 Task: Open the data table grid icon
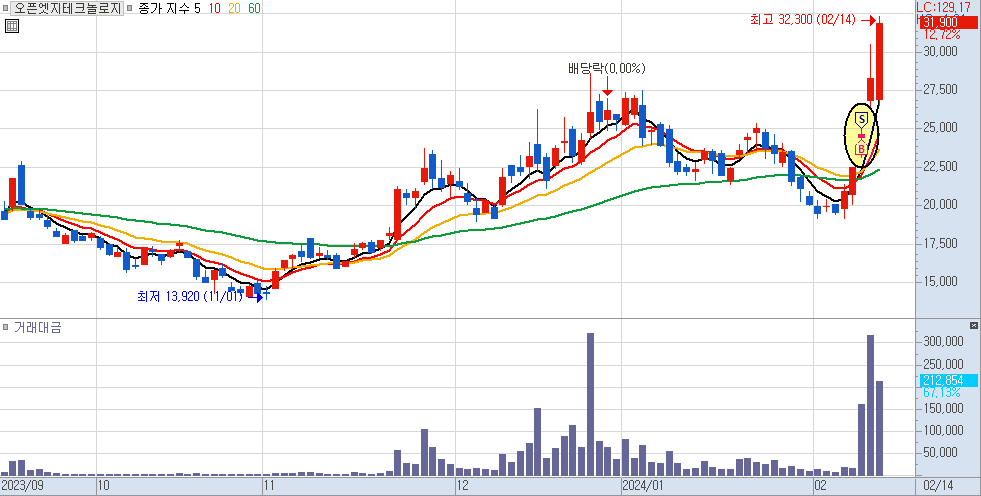click(x=11, y=26)
